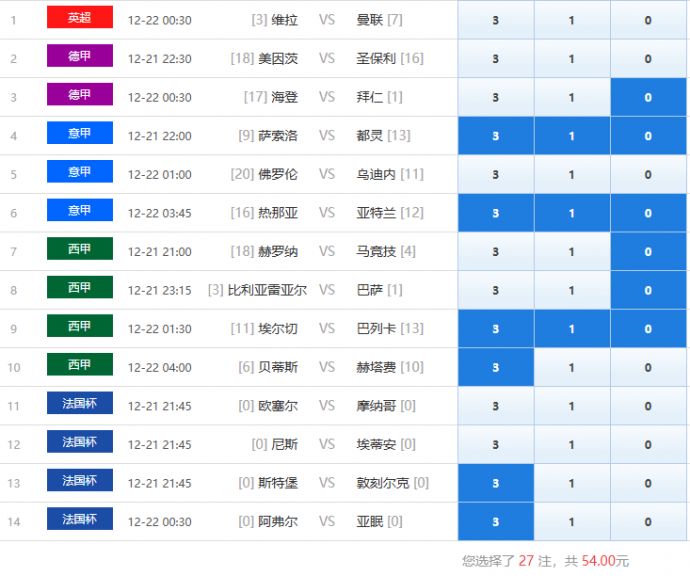
Task: Select 1 for 斯特堡 vs 敦刻尔克 match
Action: click(x=572, y=483)
